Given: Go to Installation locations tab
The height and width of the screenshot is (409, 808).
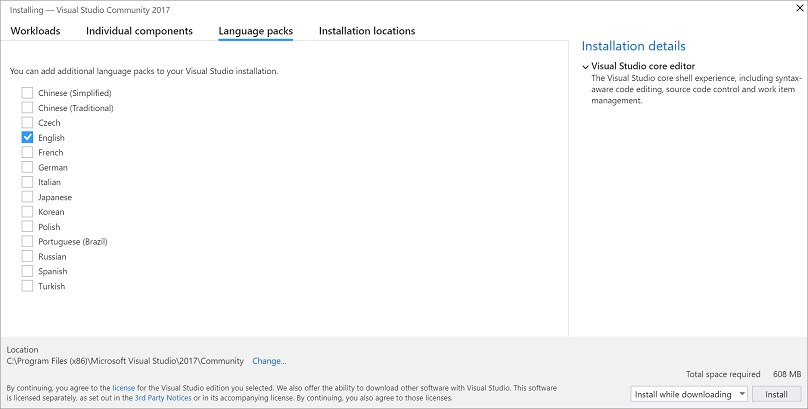Looking at the screenshot, I should pyautogui.click(x=367, y=31).
